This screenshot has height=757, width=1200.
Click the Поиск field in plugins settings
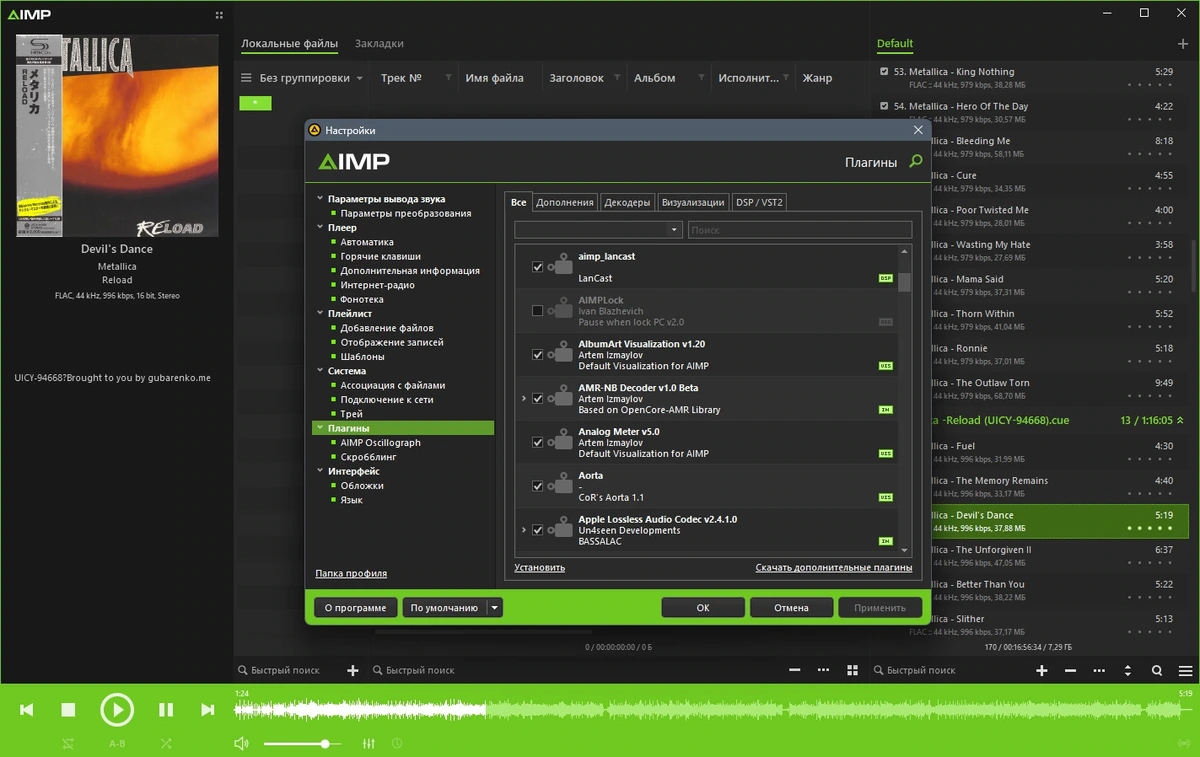pyautogui.click(x=800, y=230)
